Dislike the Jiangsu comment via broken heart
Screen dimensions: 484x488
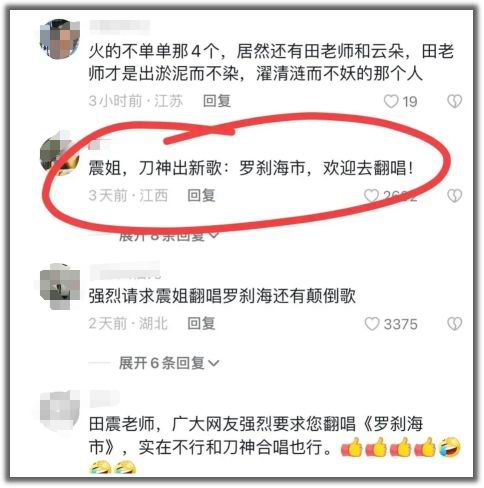point(455,101)
